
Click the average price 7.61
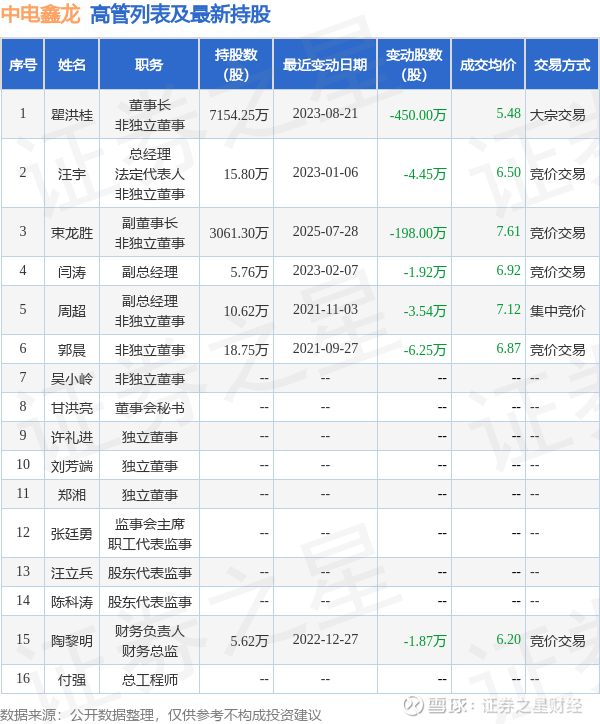508,231
